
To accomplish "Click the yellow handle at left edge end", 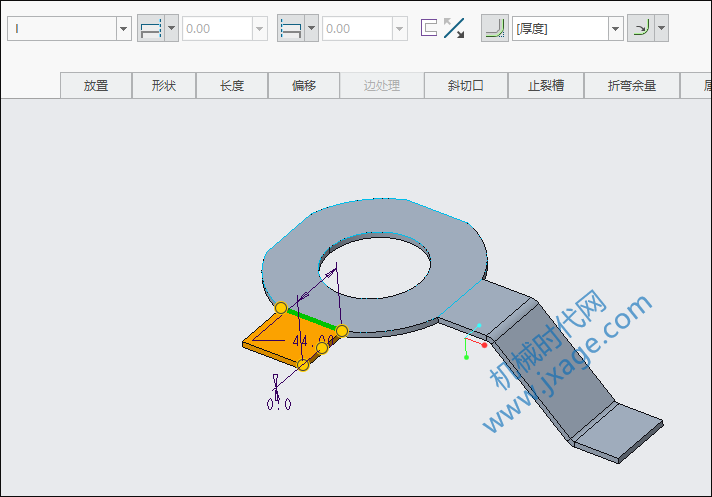I will click(281, 308).
